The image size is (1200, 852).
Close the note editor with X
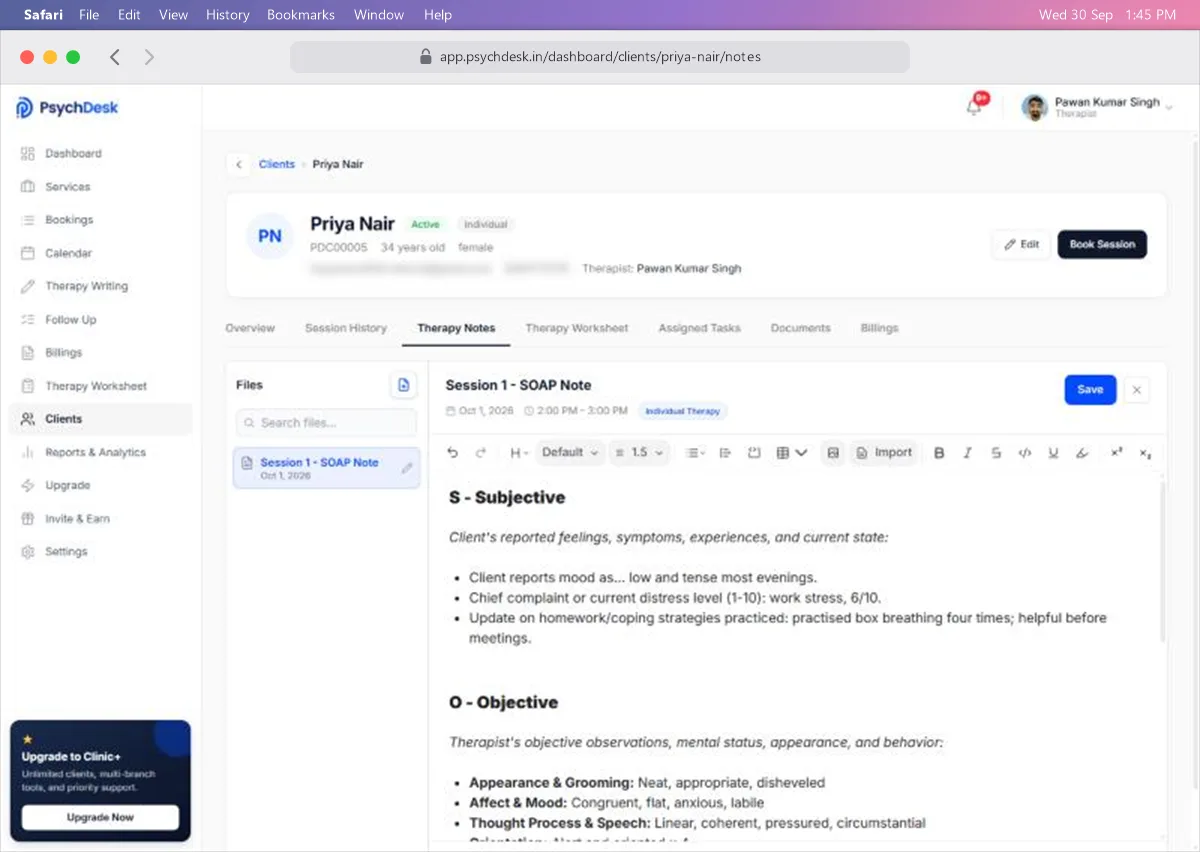click(x=1136, y=390)
